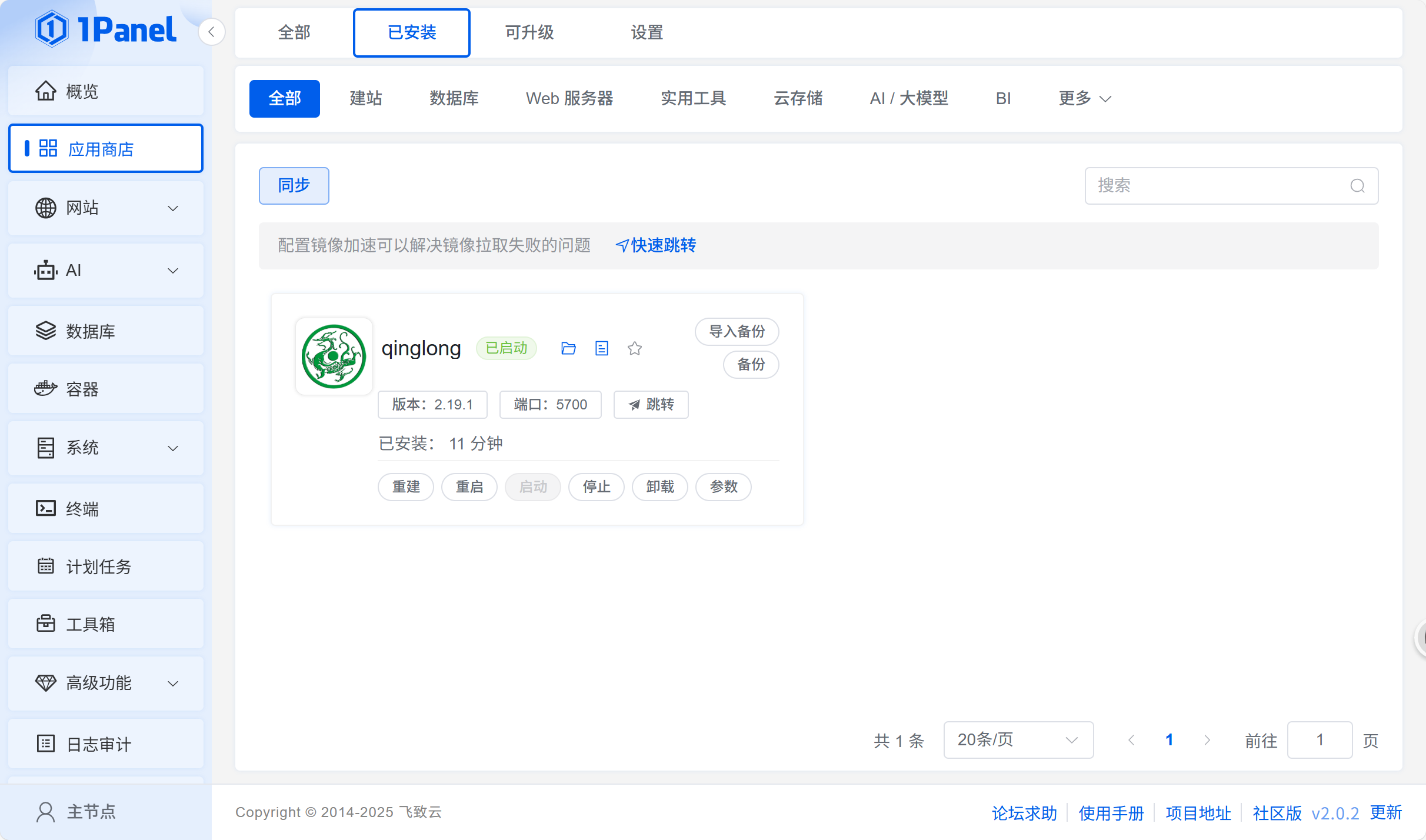Viewport: 1426px width, 840px height.
Task: Open the 概览 overview page
Action: click(x=106, y=91)
